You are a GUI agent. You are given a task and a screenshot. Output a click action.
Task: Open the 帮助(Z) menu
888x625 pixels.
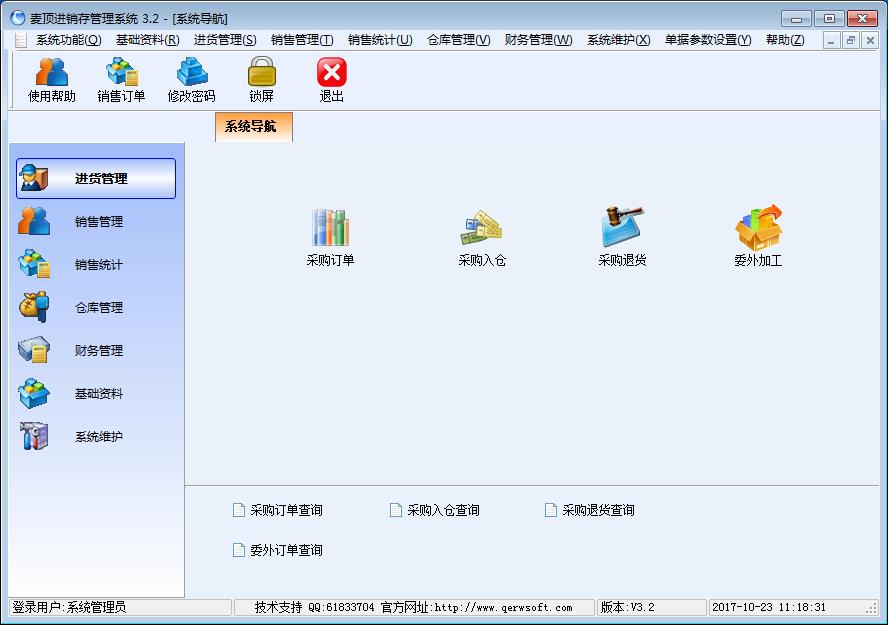click(x=785, y=40)
